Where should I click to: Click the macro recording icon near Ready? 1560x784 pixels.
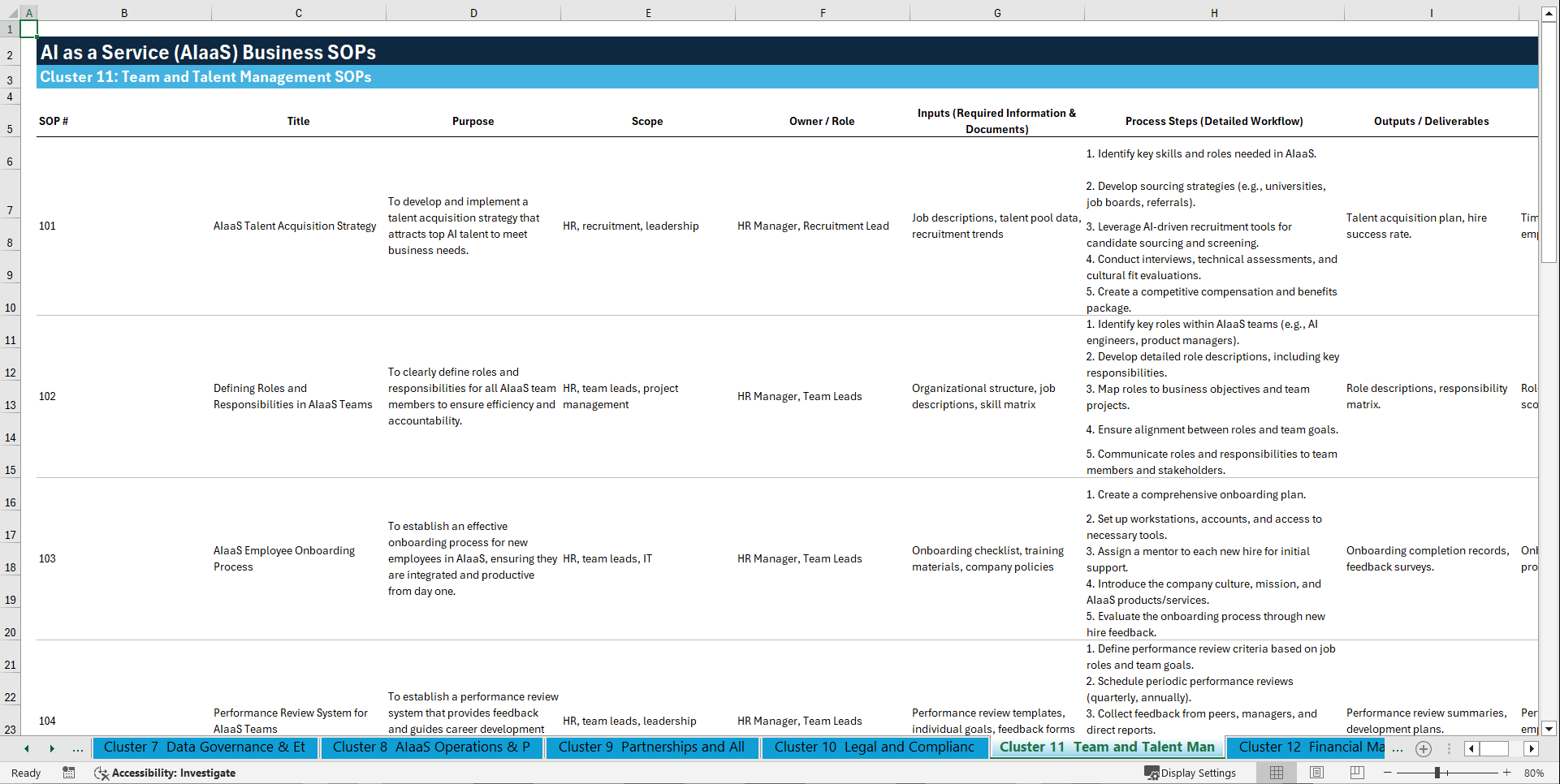point(69,773)
